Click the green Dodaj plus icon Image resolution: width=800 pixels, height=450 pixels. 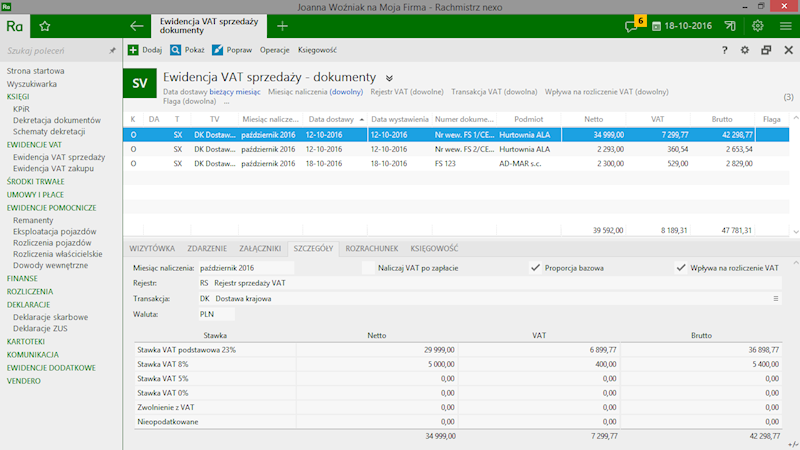pos(133,50)
